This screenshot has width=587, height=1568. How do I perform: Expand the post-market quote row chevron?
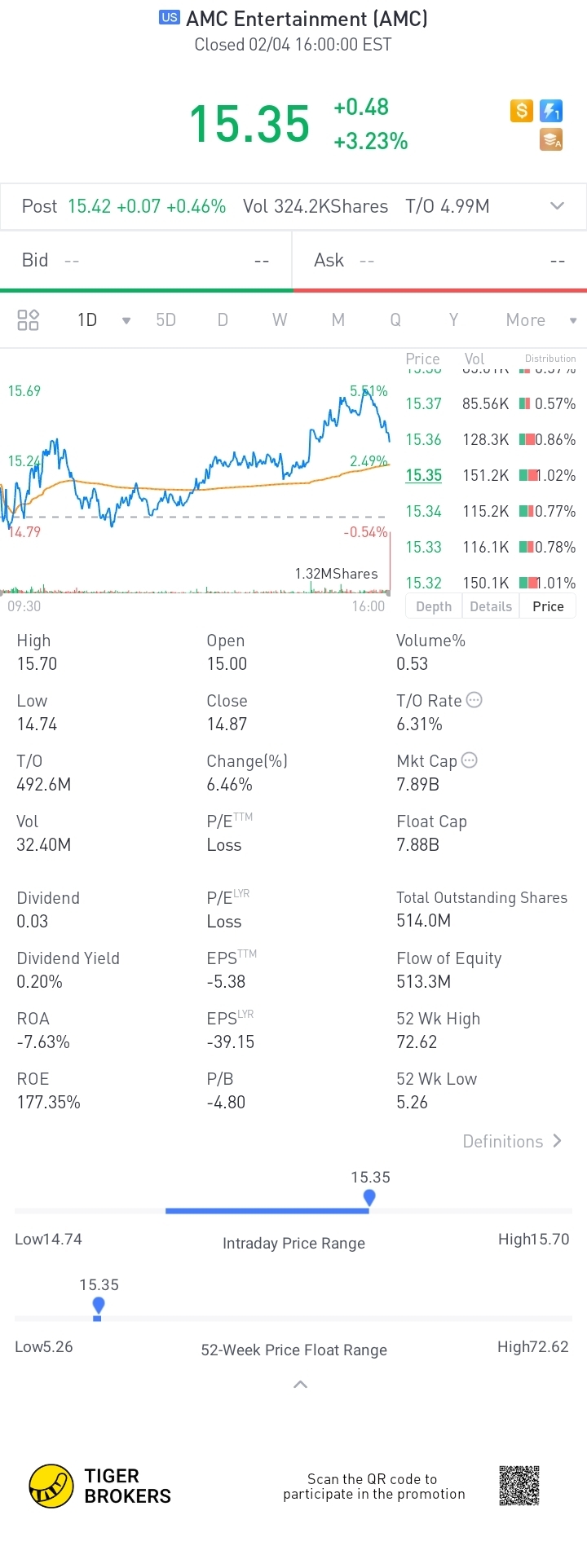pyautogui.click(x=558, y=206)
